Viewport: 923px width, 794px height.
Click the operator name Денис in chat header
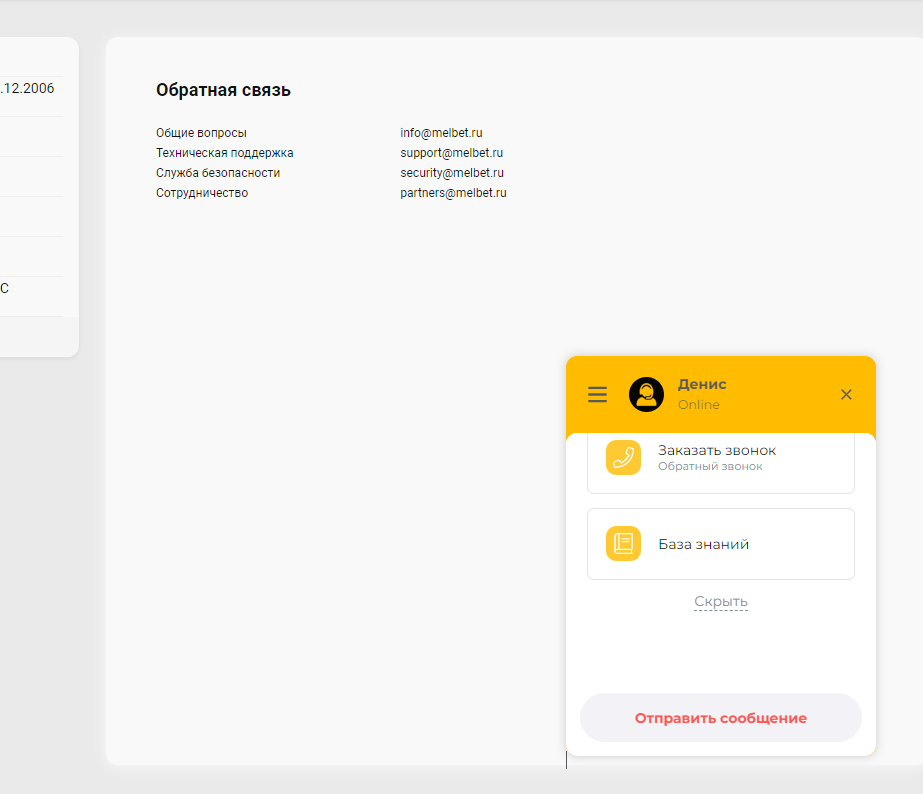[702, 384]
